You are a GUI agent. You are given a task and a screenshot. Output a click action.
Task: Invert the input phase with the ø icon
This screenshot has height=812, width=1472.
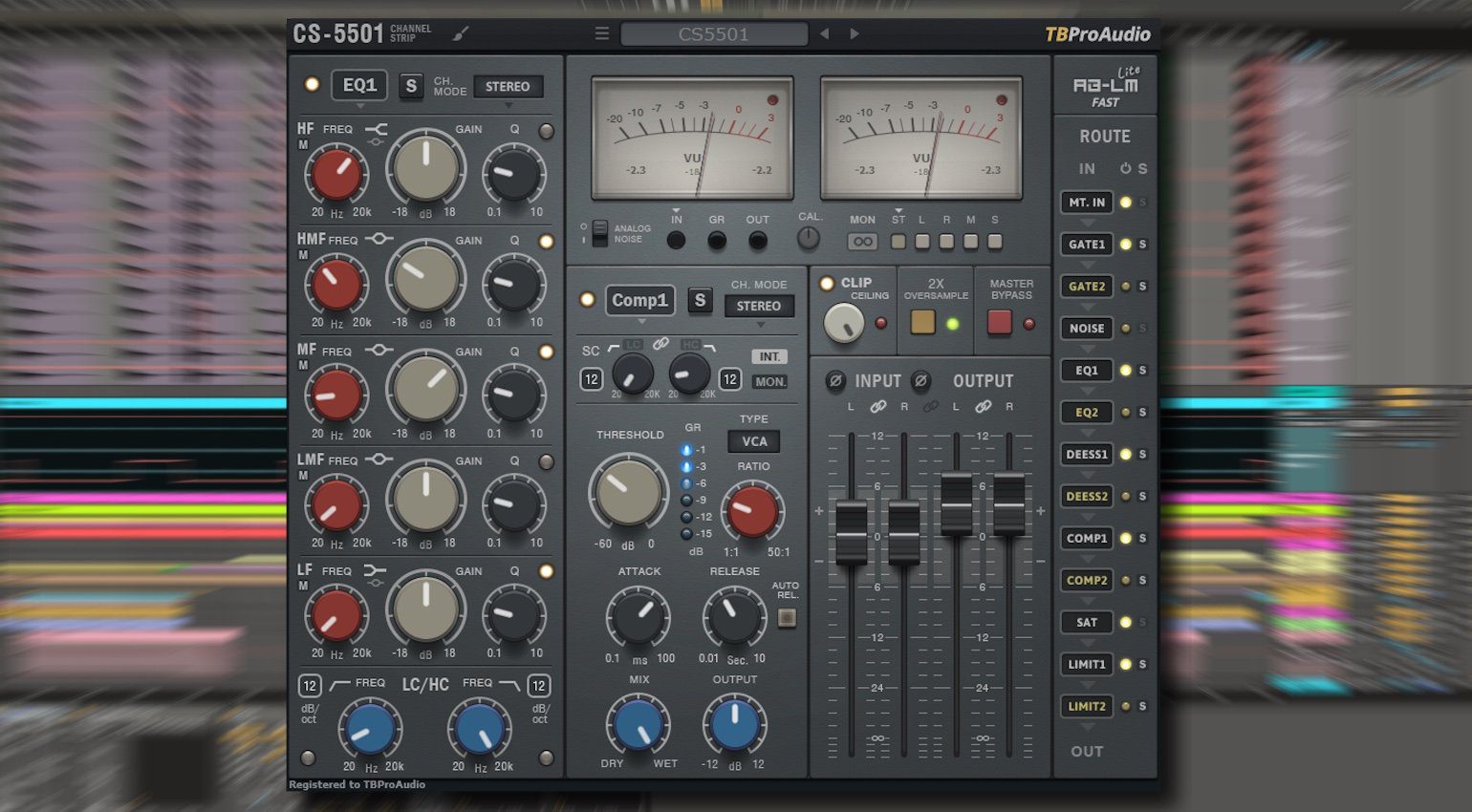pos(834,381)
